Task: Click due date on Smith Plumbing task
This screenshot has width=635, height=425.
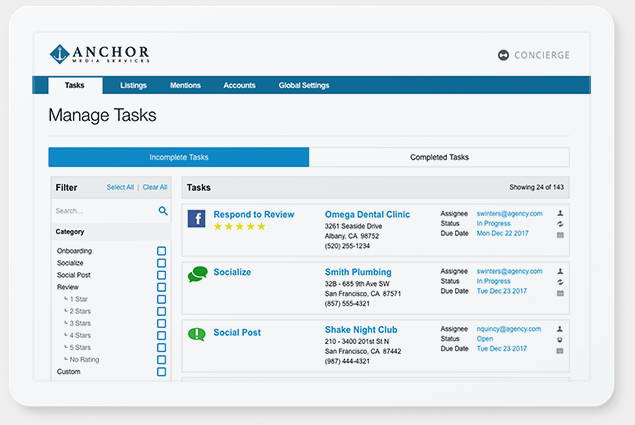Action: 501,291
